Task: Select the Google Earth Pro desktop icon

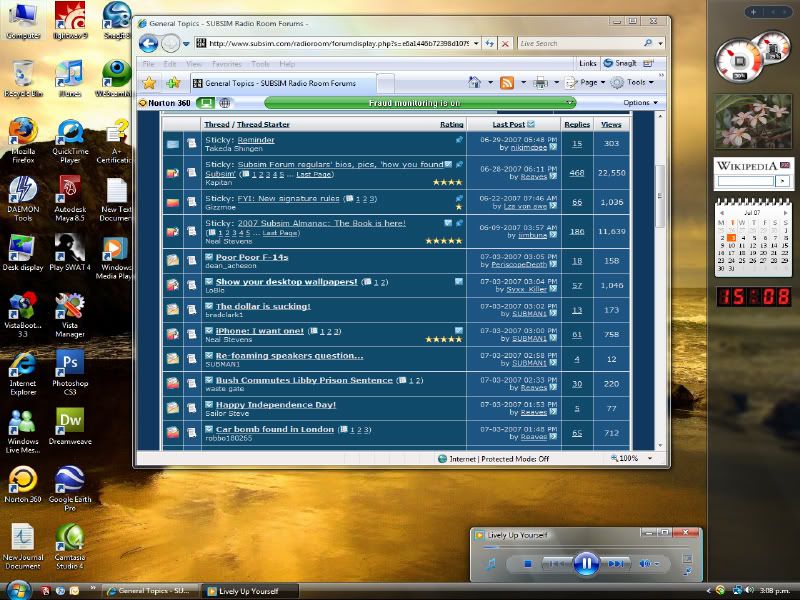Action: click(70, 489)
